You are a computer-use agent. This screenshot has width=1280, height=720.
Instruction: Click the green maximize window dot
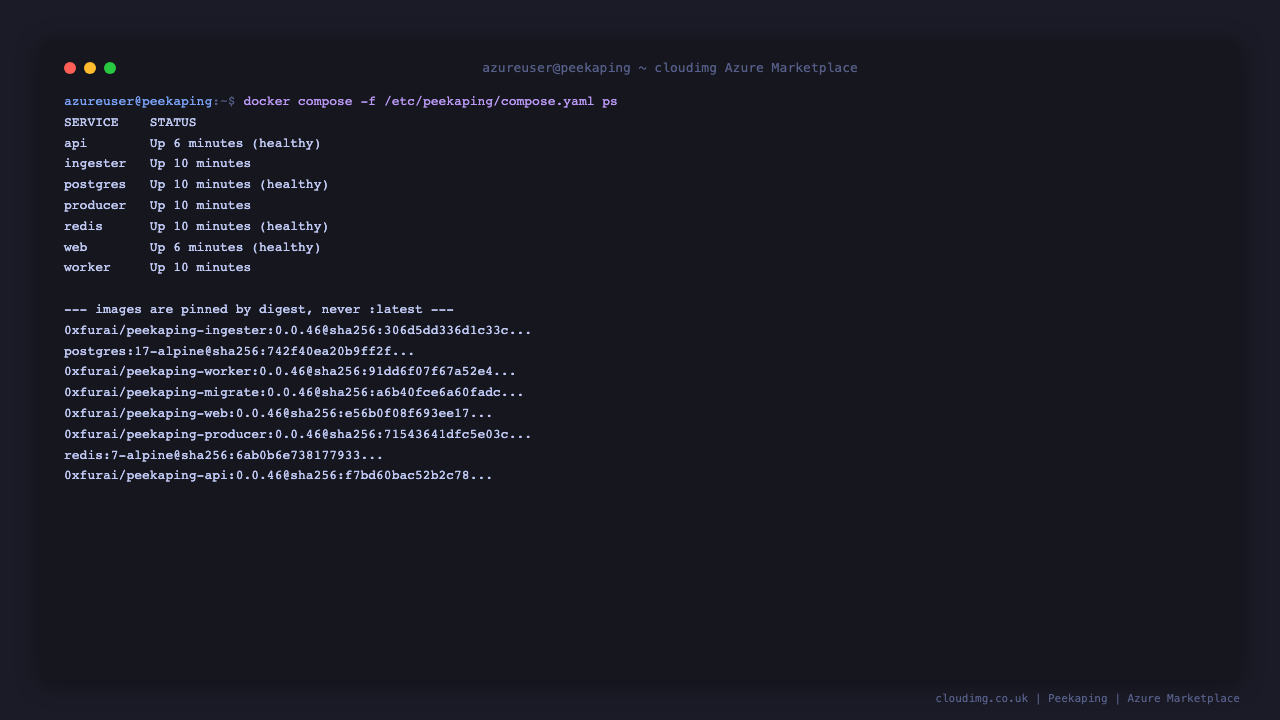110,68
